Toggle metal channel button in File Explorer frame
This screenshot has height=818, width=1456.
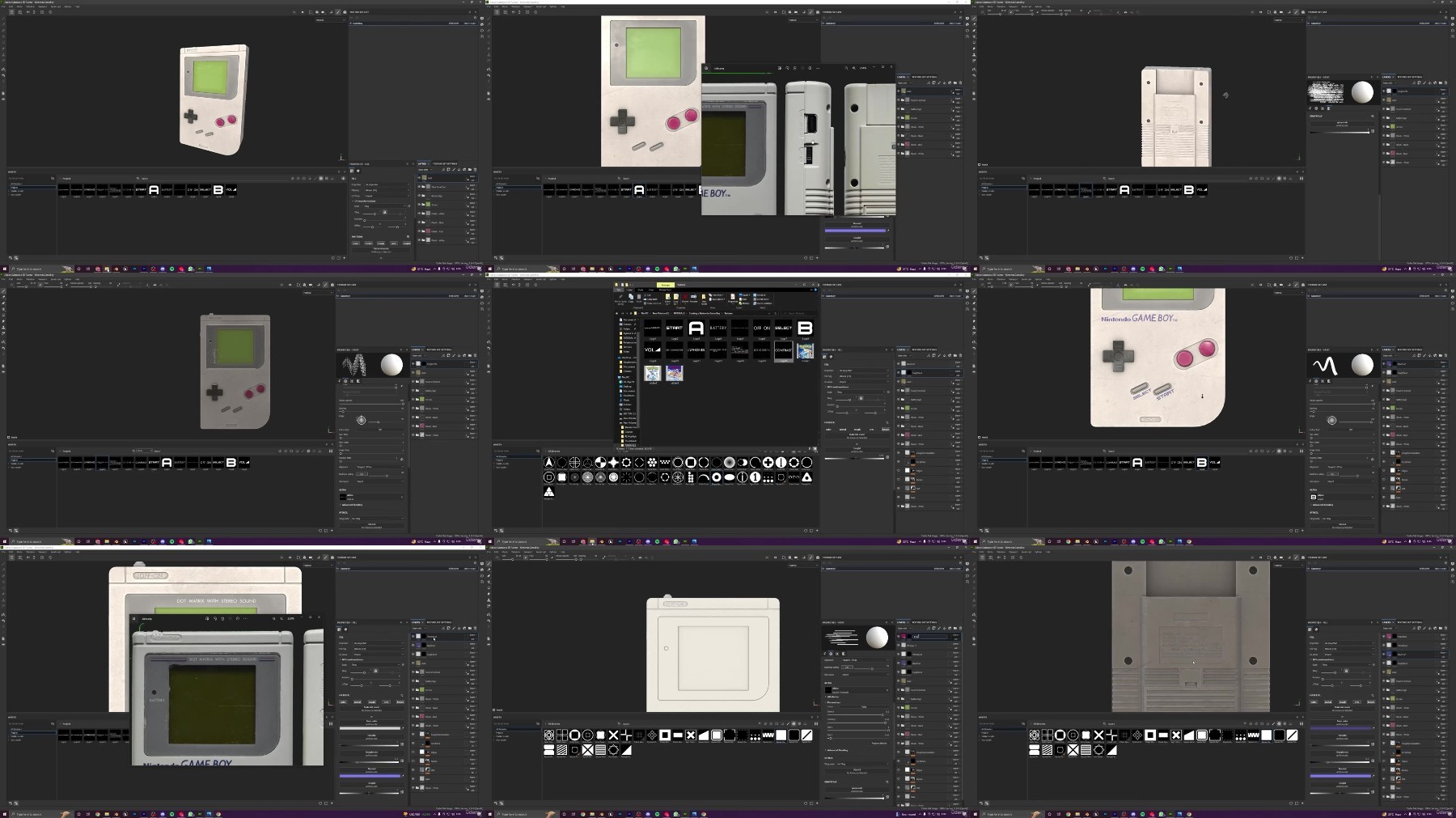click(x=843, y=430)
